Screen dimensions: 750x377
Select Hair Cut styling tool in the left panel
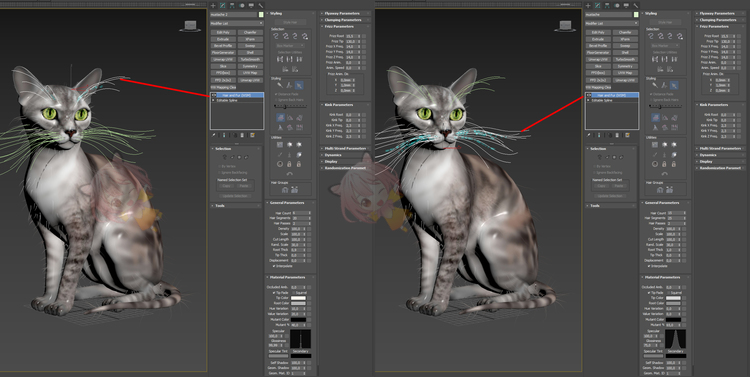coord(289,85)
